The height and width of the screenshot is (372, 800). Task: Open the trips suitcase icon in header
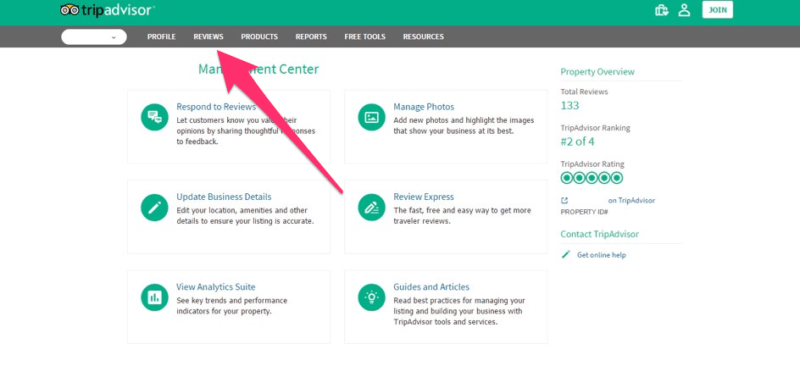click(662, 10)
